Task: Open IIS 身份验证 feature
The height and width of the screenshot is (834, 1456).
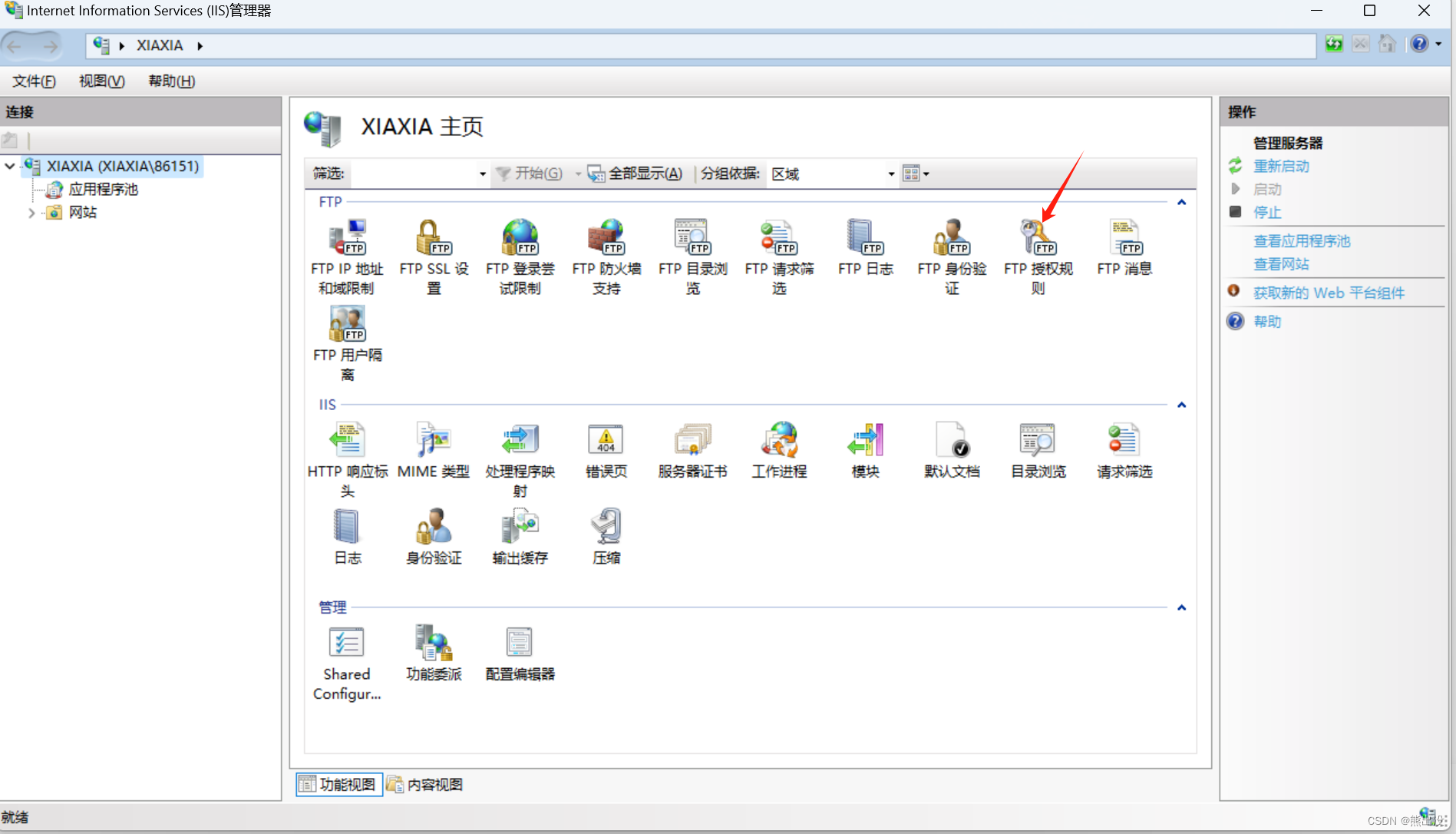Action: [434, 536]
